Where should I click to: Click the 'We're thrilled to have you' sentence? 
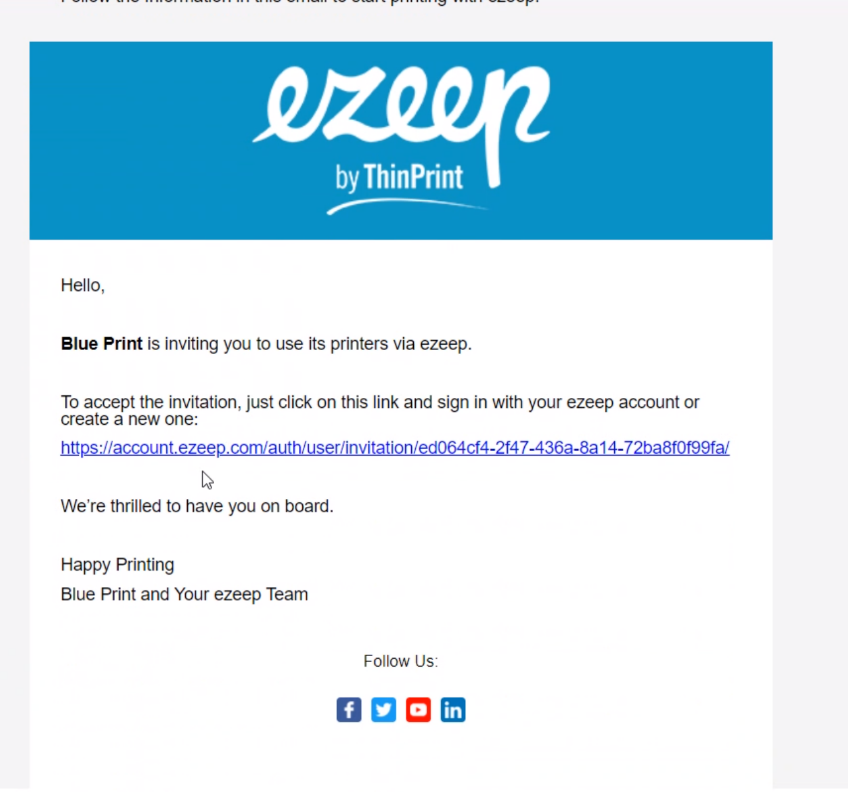click(x=196, y=506)
